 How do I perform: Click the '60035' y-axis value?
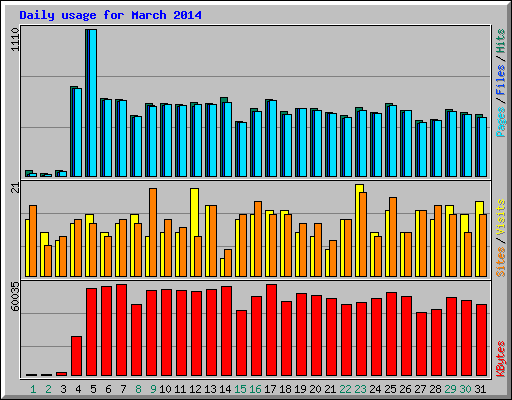16,296
